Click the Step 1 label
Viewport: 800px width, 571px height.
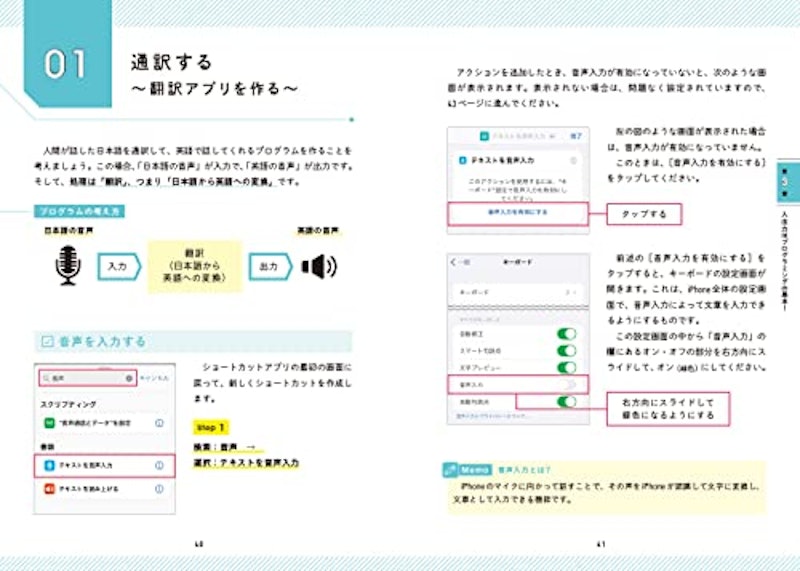point(211,427)
